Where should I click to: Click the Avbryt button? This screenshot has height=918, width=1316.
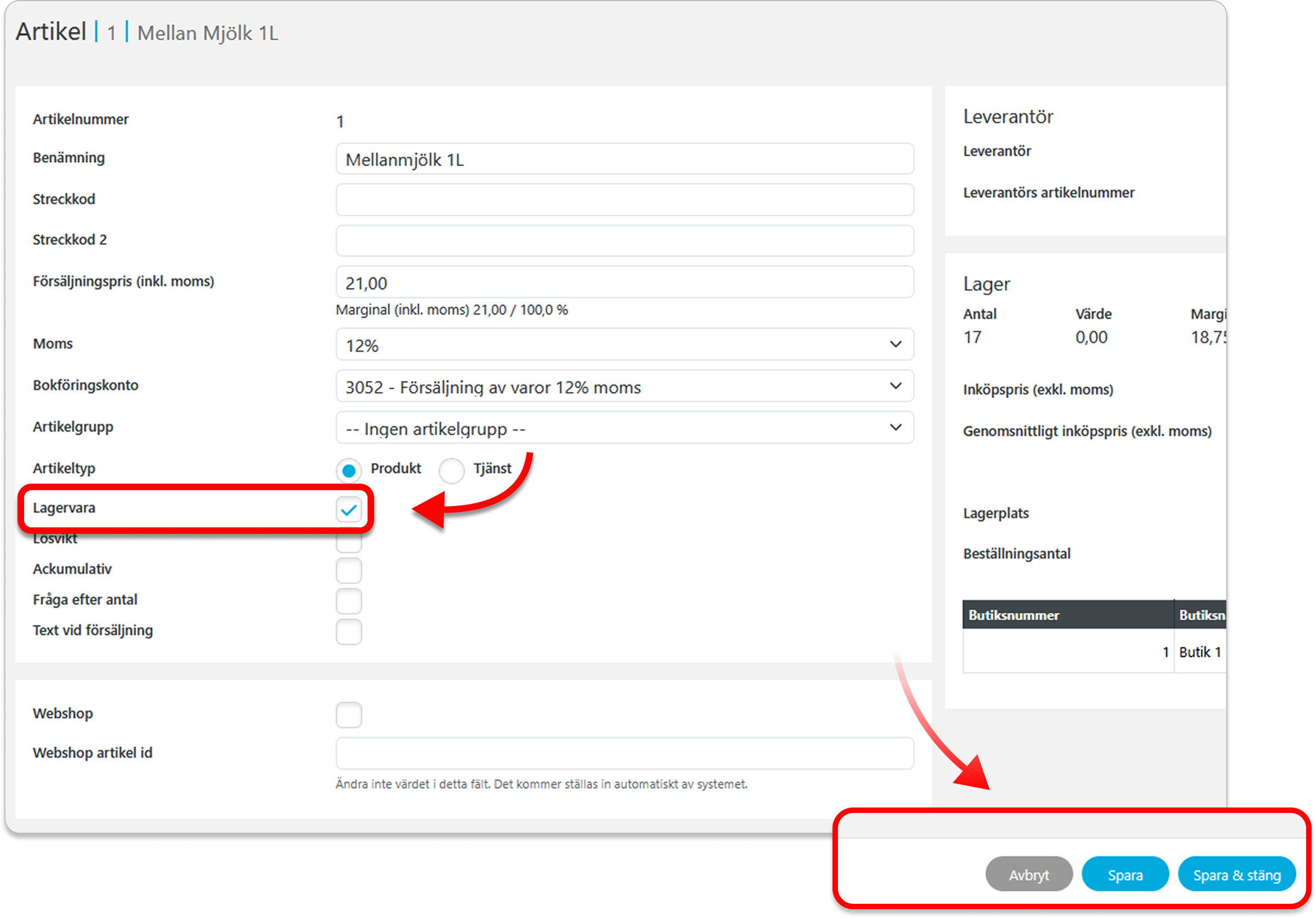[x=1029, y=874]
